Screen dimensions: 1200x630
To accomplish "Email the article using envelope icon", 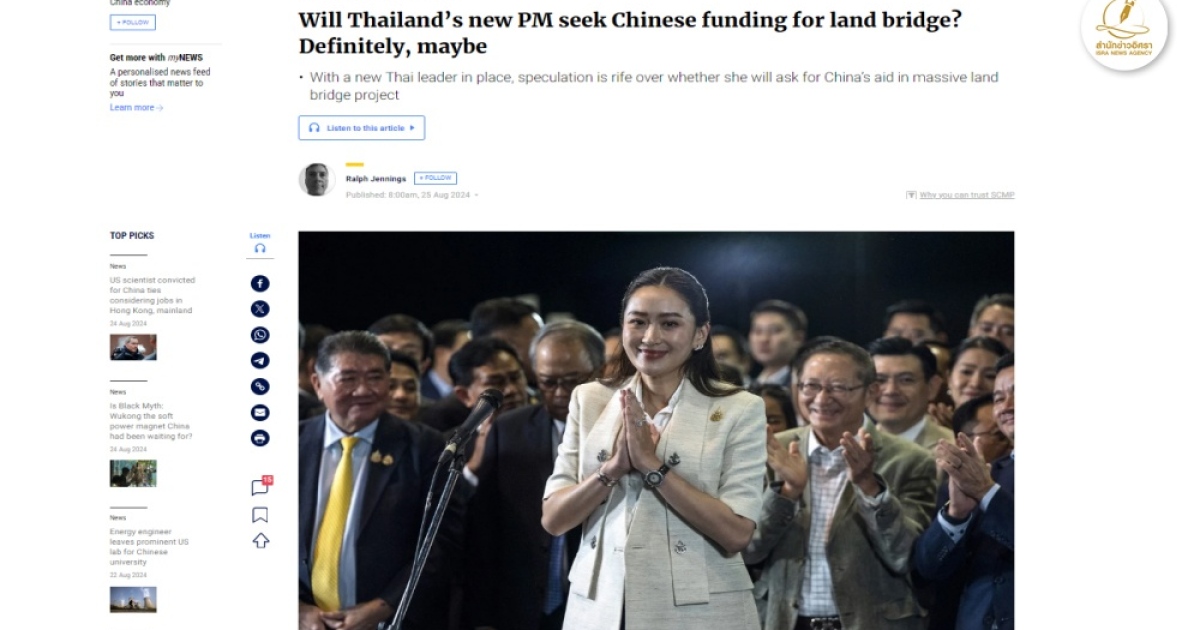I will point(260,412).
